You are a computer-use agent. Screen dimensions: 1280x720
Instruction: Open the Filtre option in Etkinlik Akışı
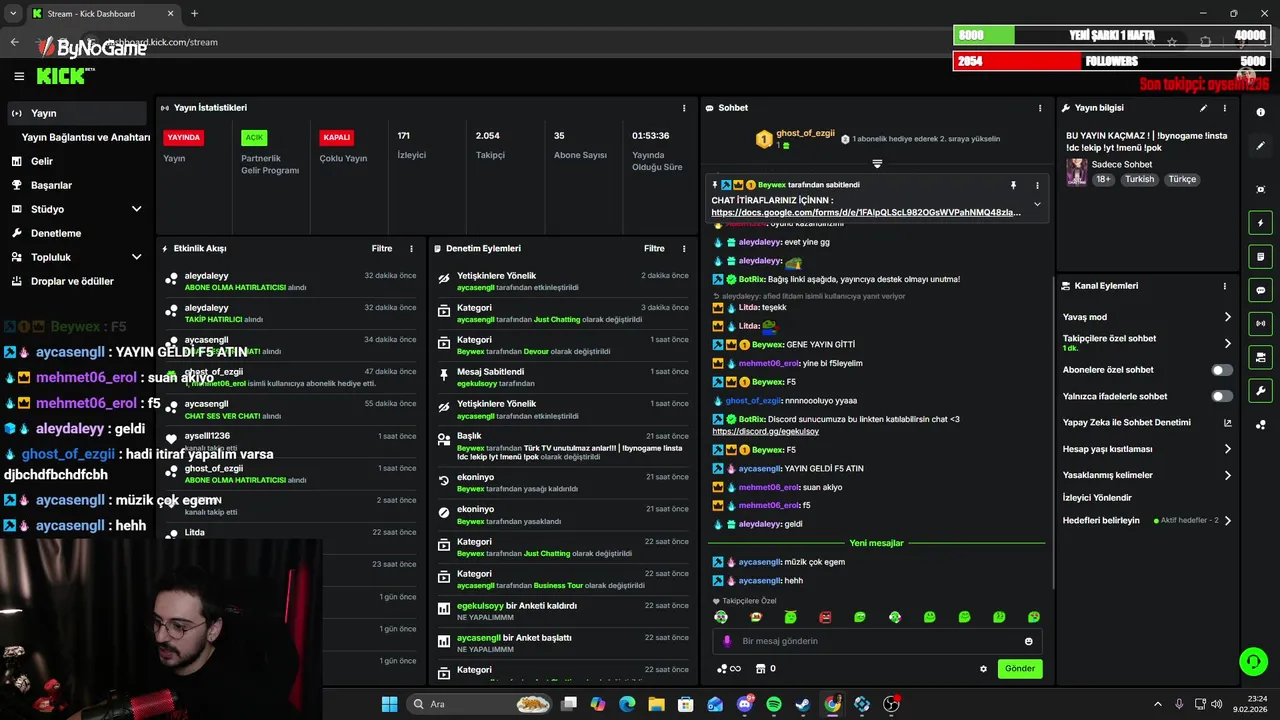pos(382,248)
